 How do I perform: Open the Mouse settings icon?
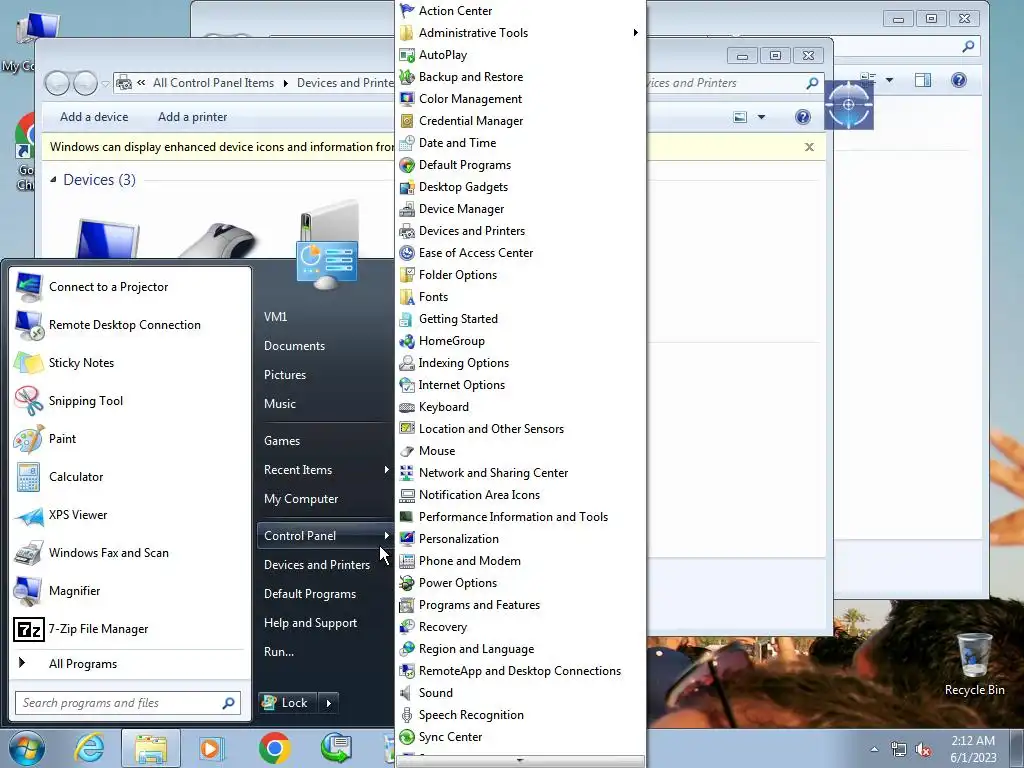pyautogui.click(x=407, y=451)
